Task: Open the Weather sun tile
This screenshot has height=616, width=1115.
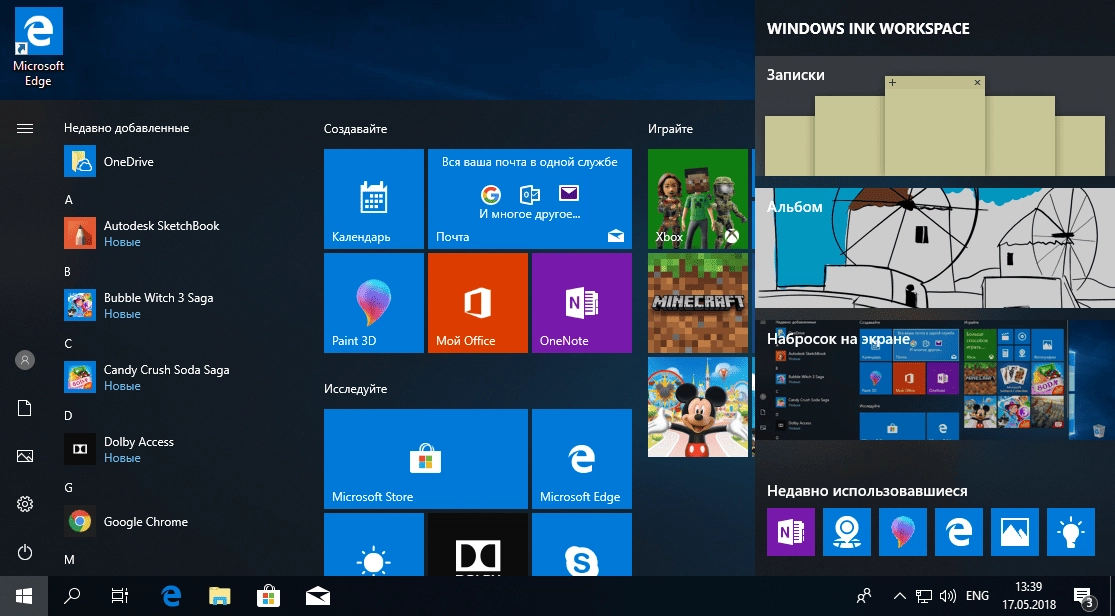Action: (374, 545)
